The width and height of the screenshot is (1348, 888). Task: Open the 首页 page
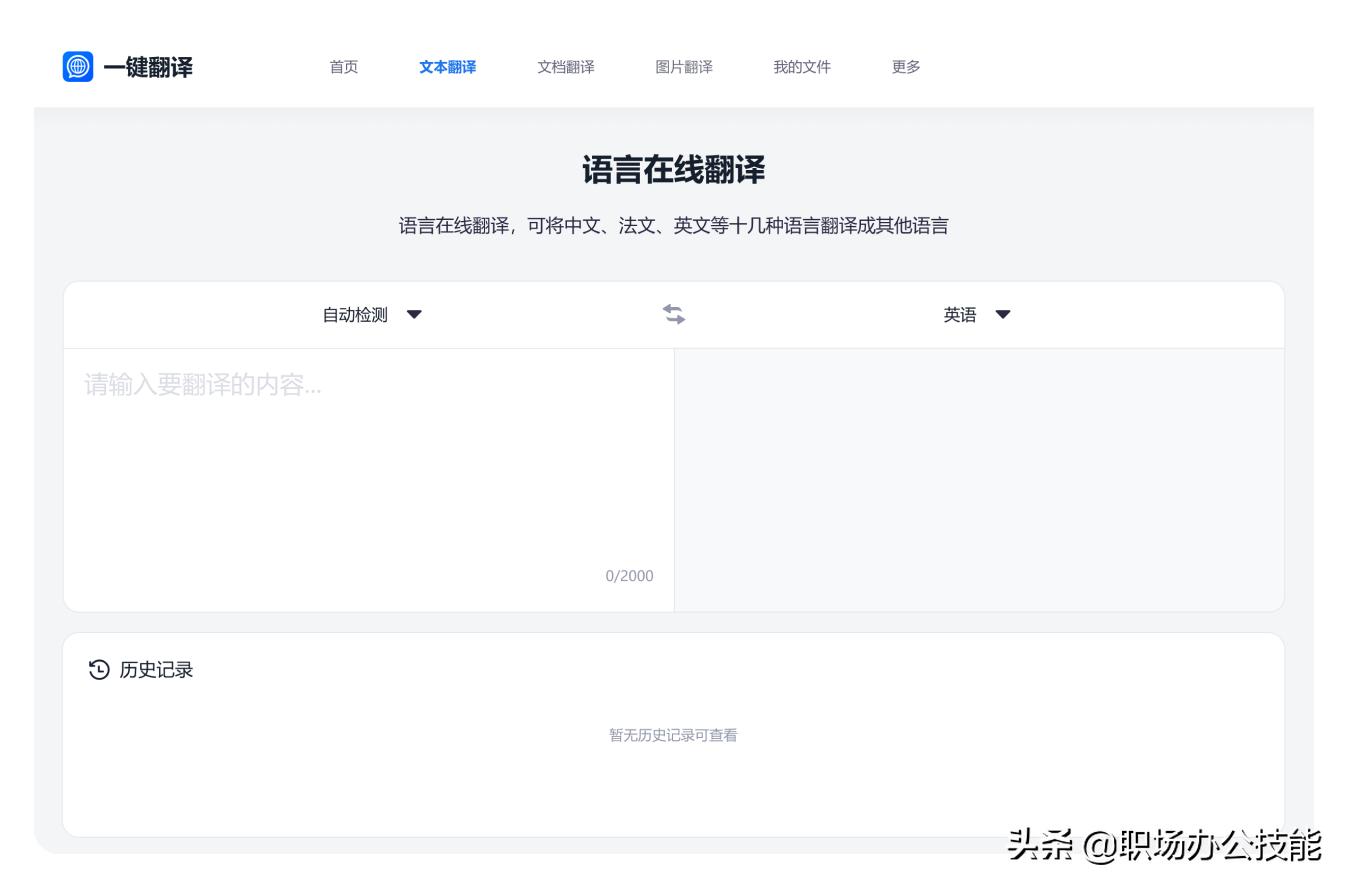pos(343,67)
